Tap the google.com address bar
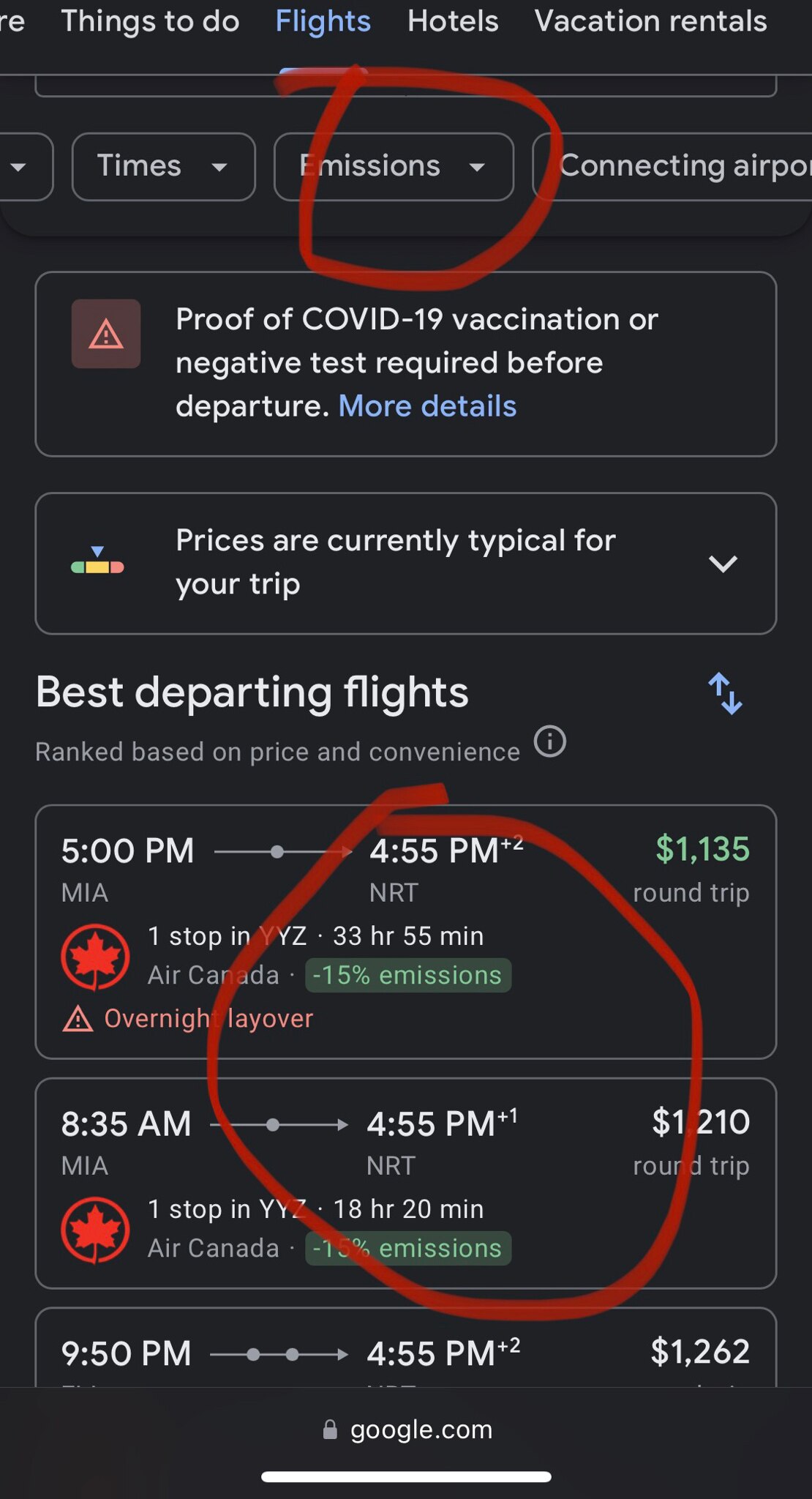 (406, 1429)
